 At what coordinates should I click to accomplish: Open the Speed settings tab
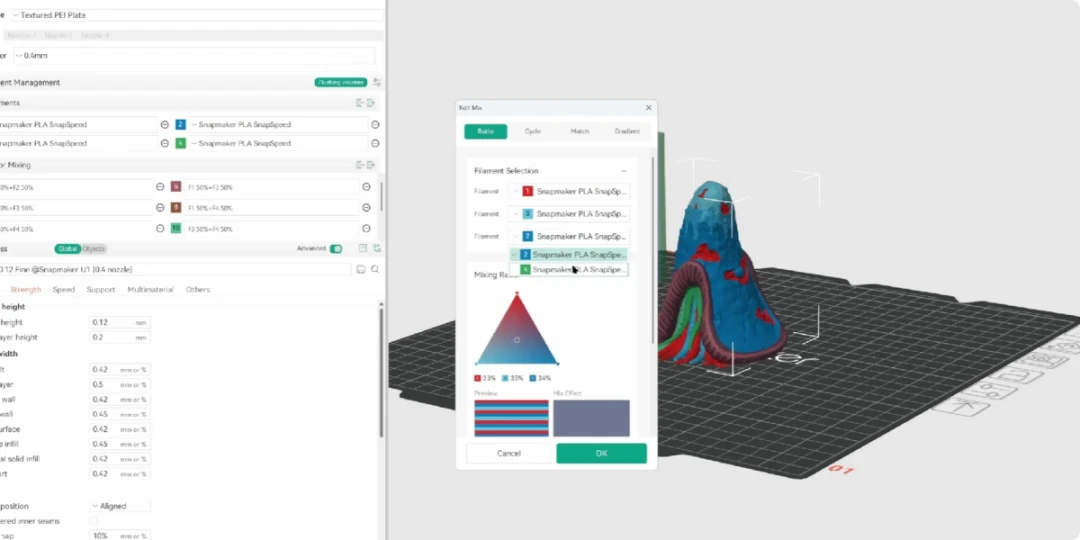64,290
